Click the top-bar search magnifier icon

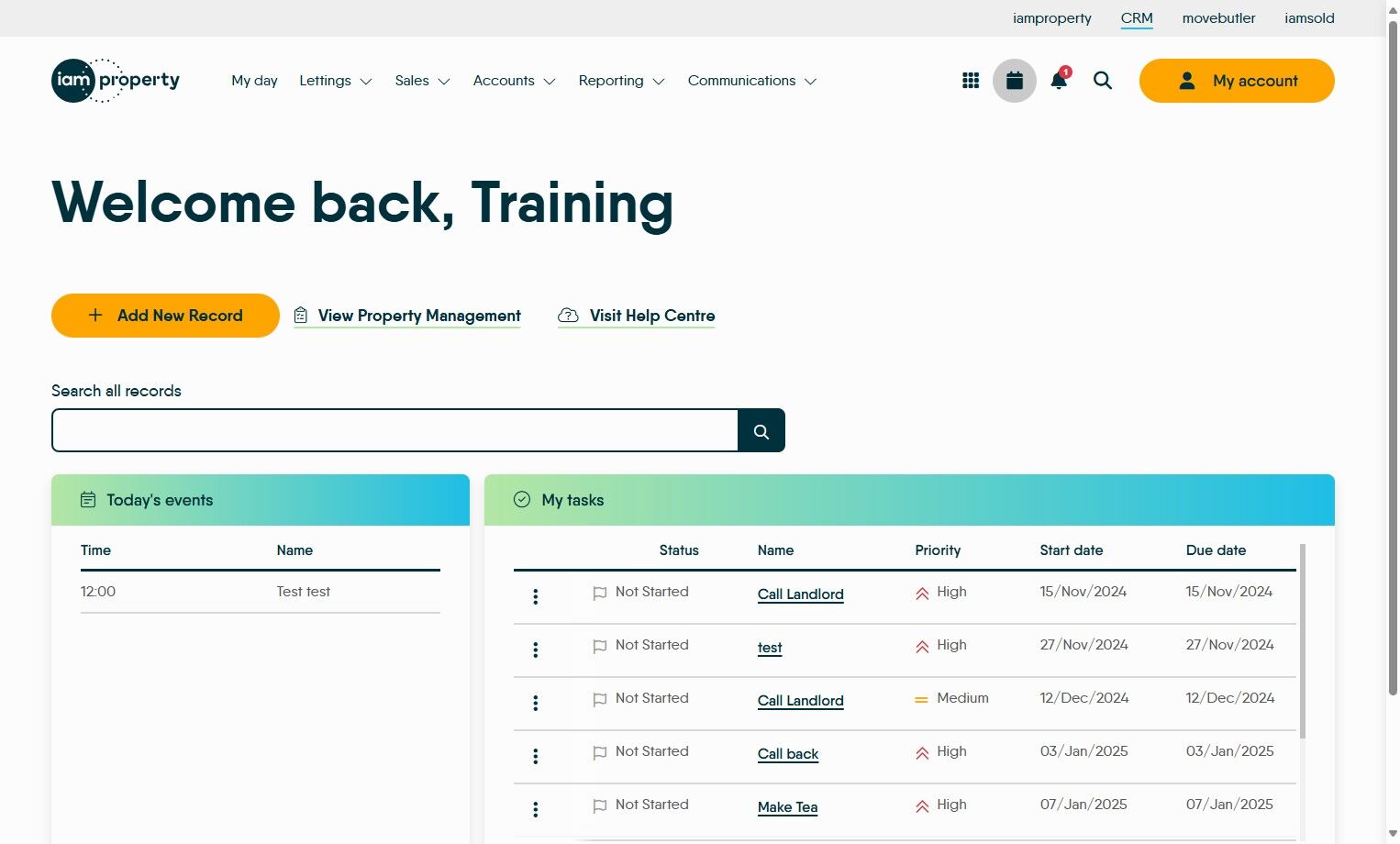pyautogui.click(x=1102, y=81)
